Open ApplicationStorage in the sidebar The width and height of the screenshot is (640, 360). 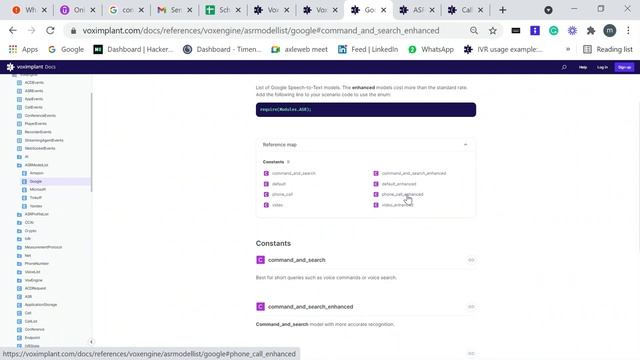(41, 305)
